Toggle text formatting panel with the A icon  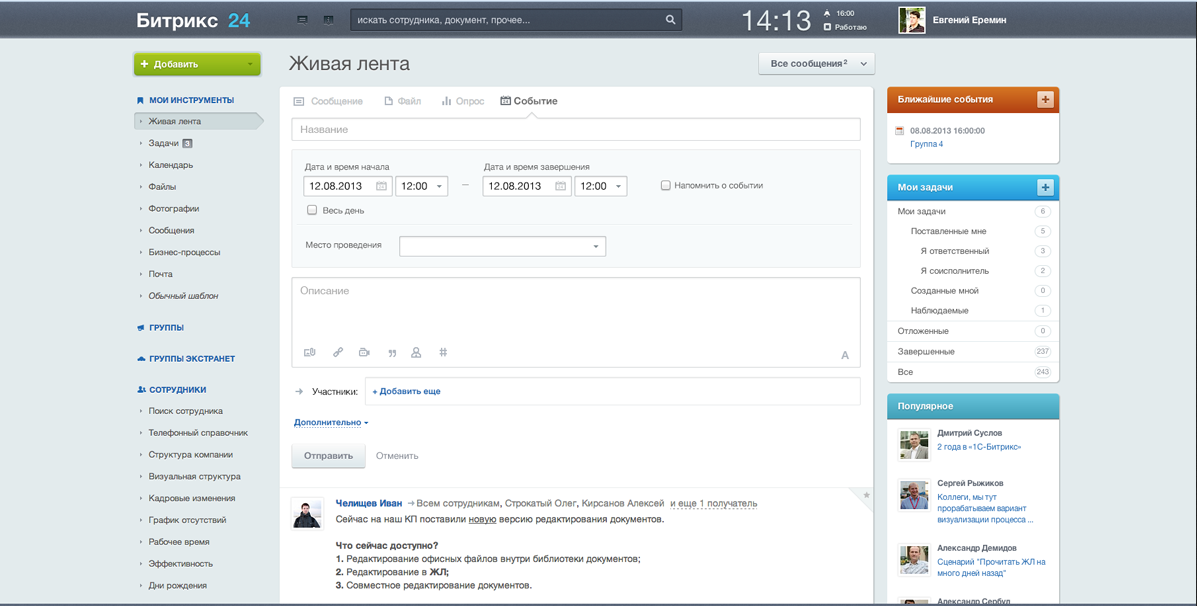(x=844, y=355)
